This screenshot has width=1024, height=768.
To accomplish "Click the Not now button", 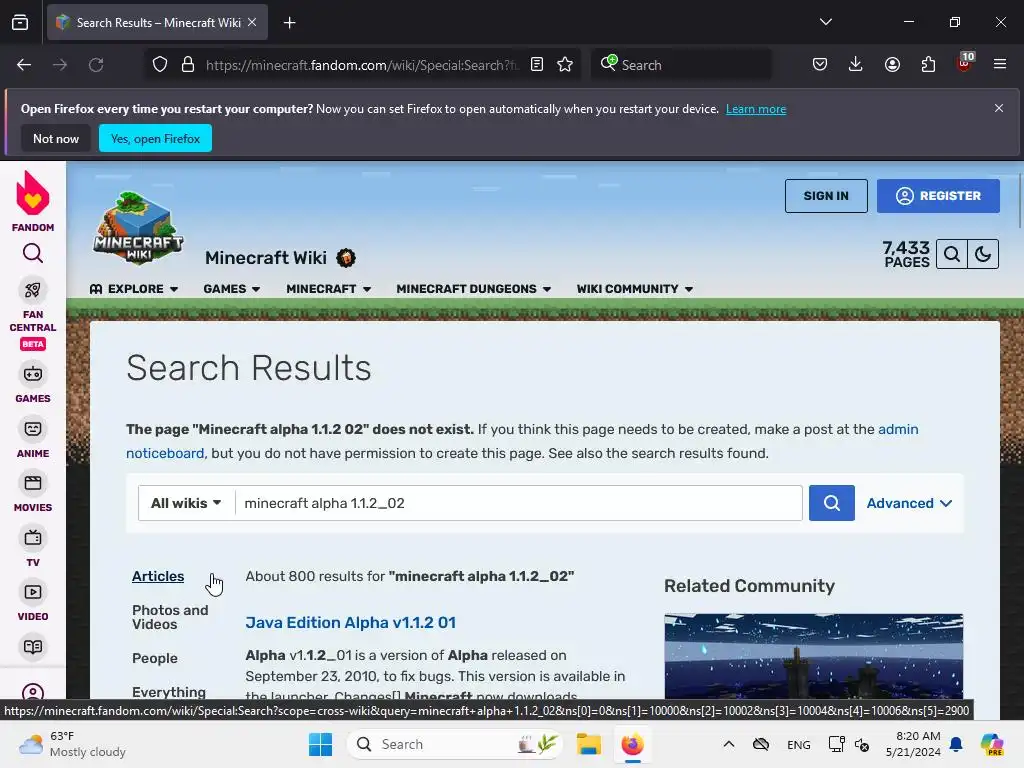I will (56, 138).
